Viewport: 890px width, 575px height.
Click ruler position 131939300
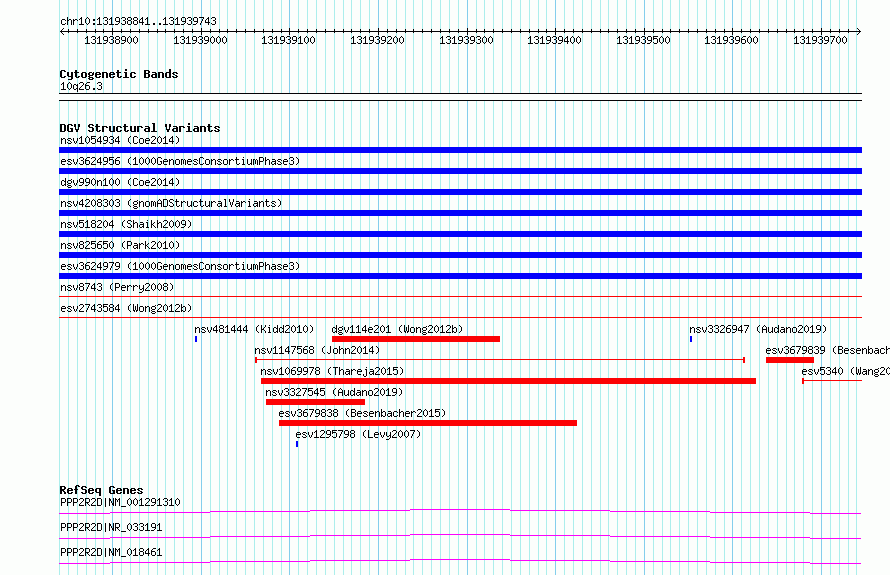click(466, 40)
